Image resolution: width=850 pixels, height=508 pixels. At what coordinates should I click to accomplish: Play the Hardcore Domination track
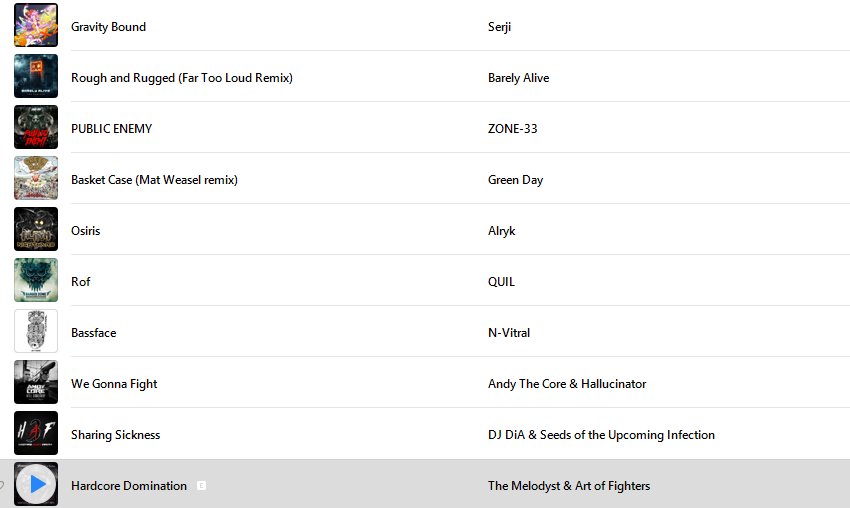(36, 484)
